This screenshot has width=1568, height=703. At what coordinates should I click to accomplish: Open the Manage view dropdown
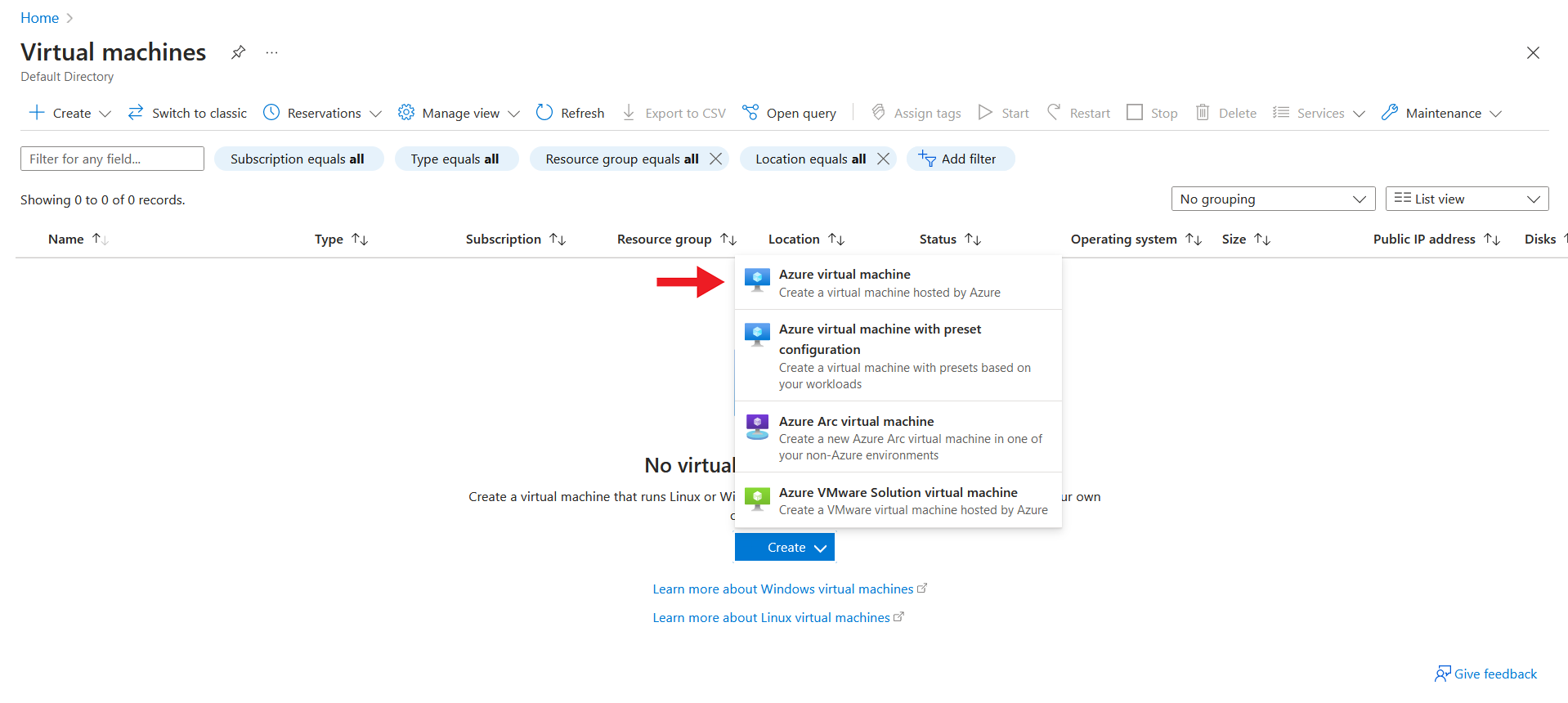pos(459,113)
